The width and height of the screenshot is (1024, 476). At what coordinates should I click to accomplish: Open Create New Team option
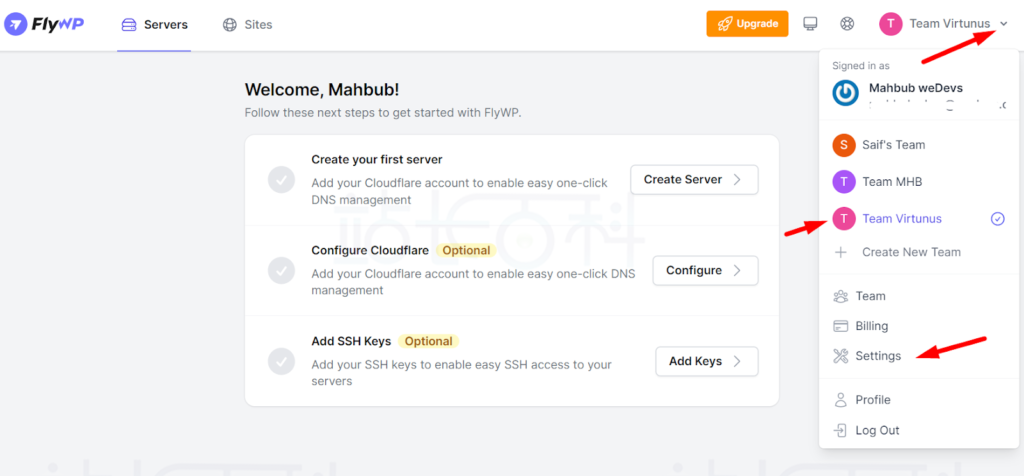point(910,252)
